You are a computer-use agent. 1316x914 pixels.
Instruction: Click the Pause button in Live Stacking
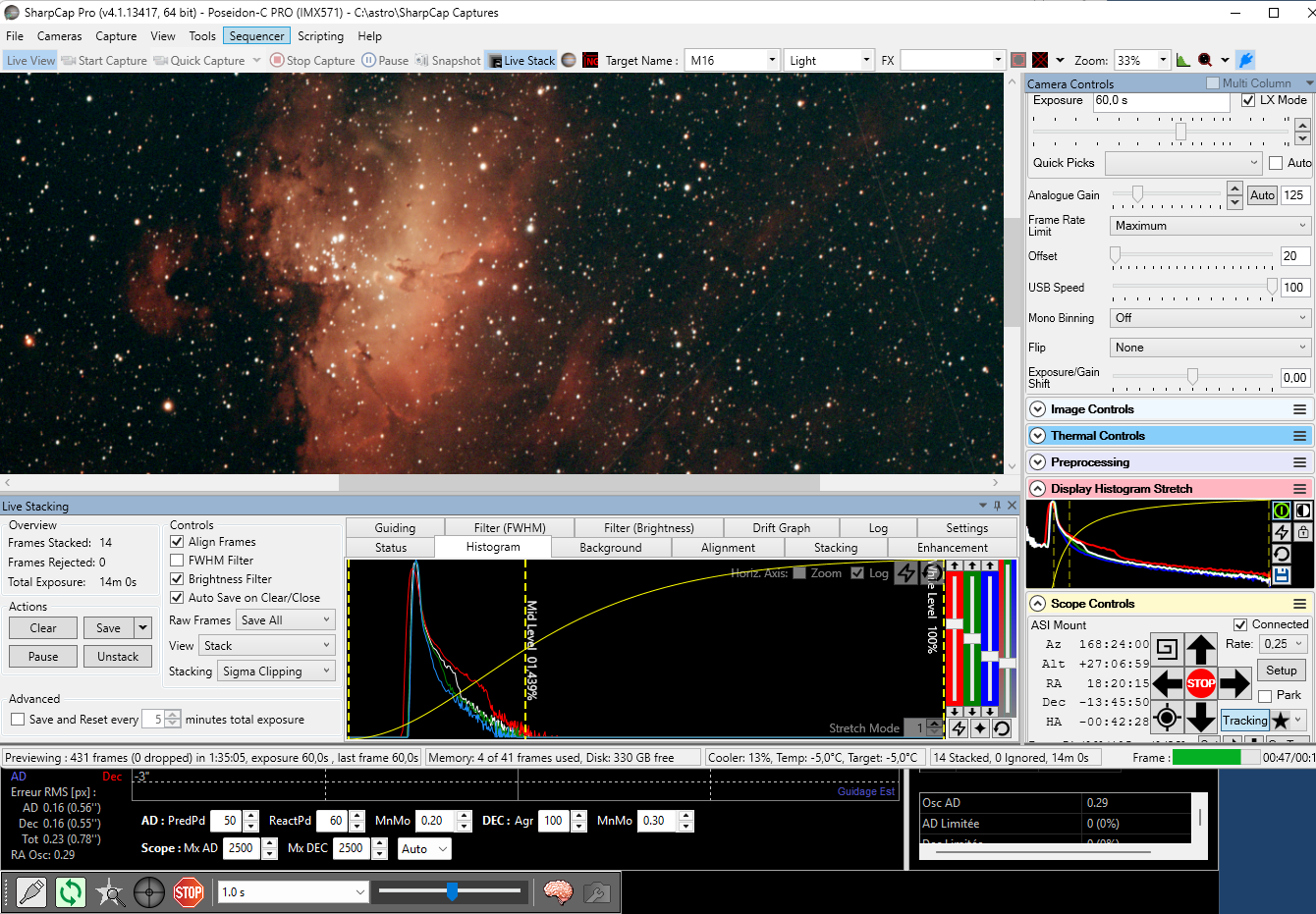click(43, 657)
